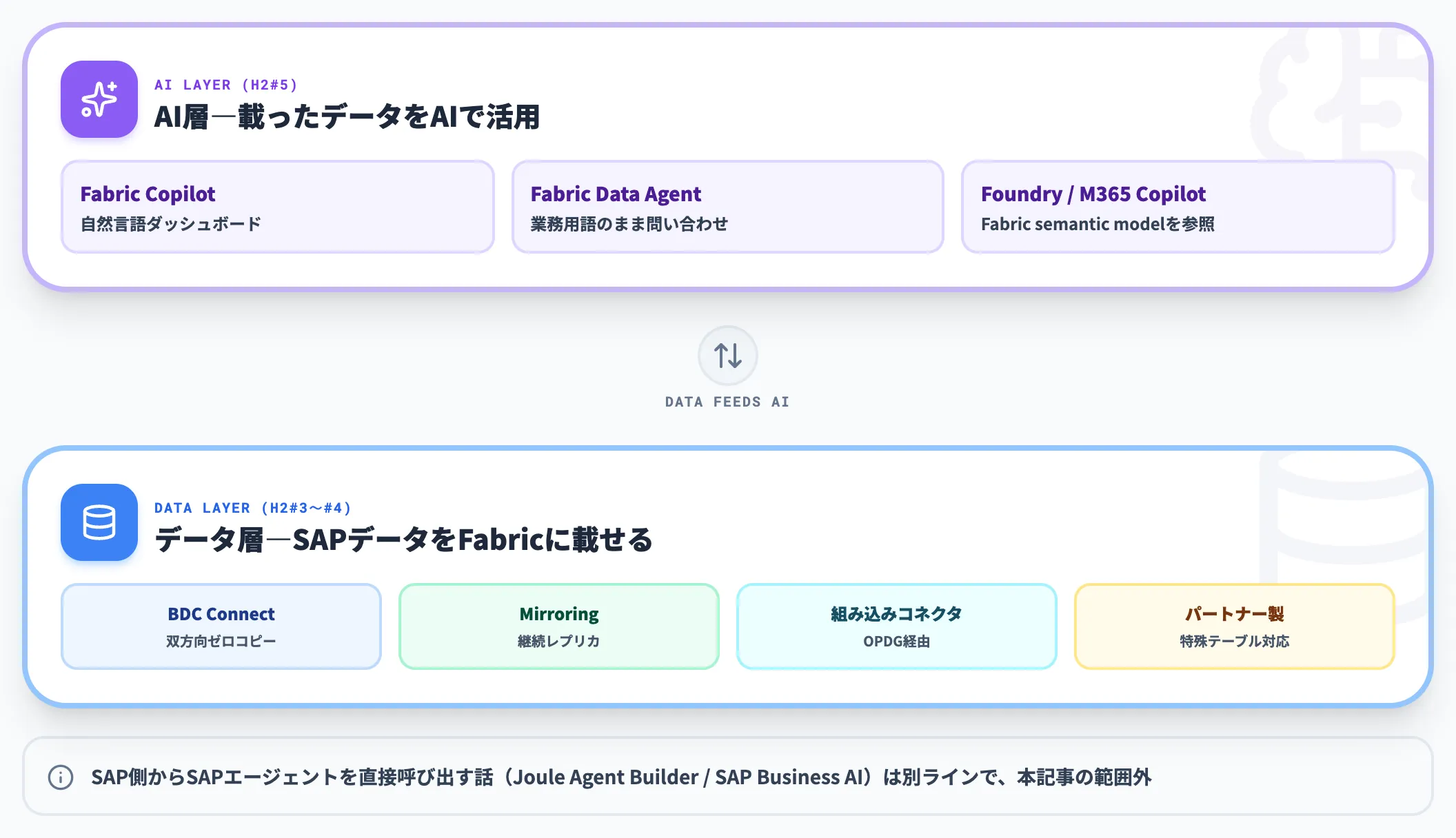
Task: Click the AI LAYER (H2#5) label
Action: coord(226,85)
